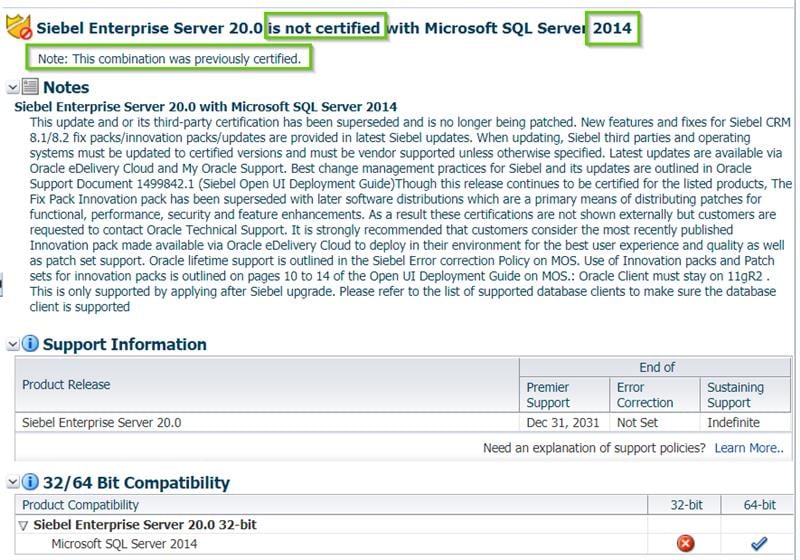Screen dimensions: 800x560
Task: Click the 32/64 Bit Compatibility heading text
Action: pyautogui.click(x=136, y=482)
